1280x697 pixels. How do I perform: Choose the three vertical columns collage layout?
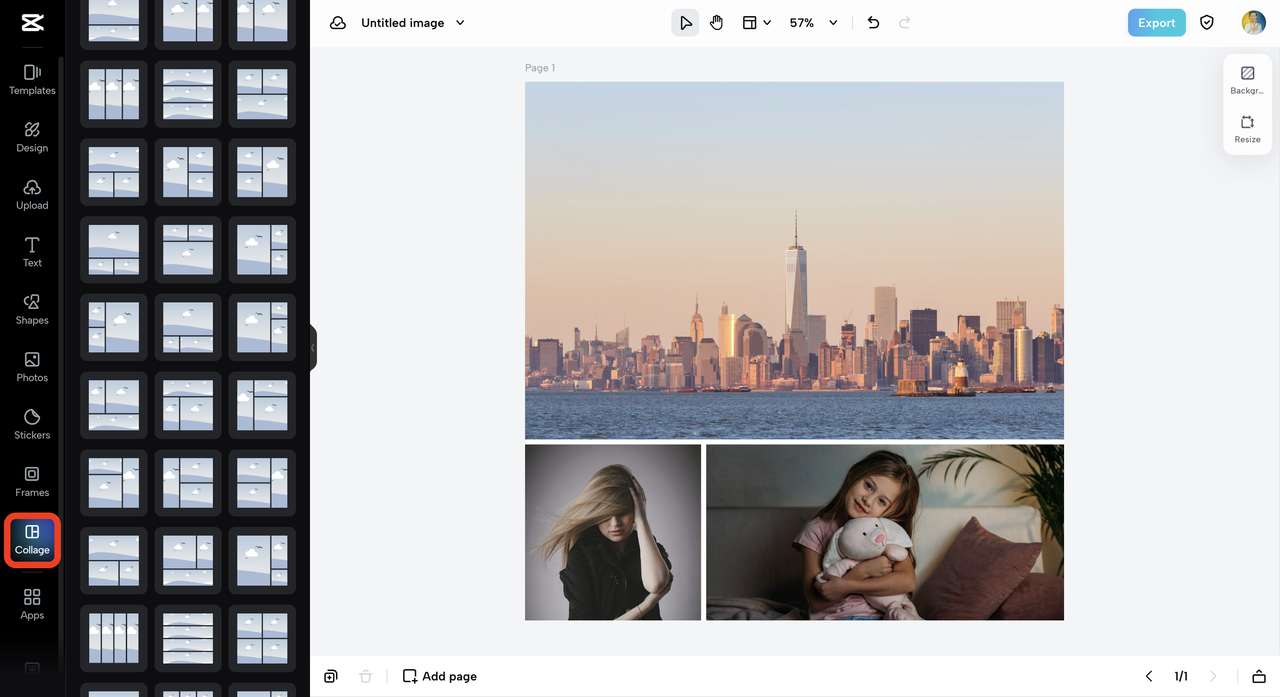click(114, 94)
